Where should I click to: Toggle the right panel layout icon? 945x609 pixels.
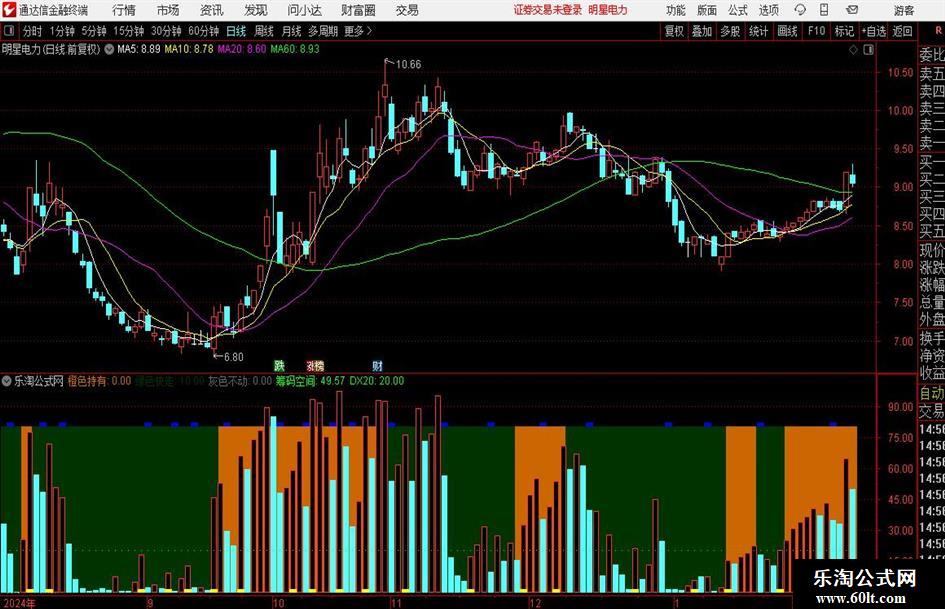[868, 49]
